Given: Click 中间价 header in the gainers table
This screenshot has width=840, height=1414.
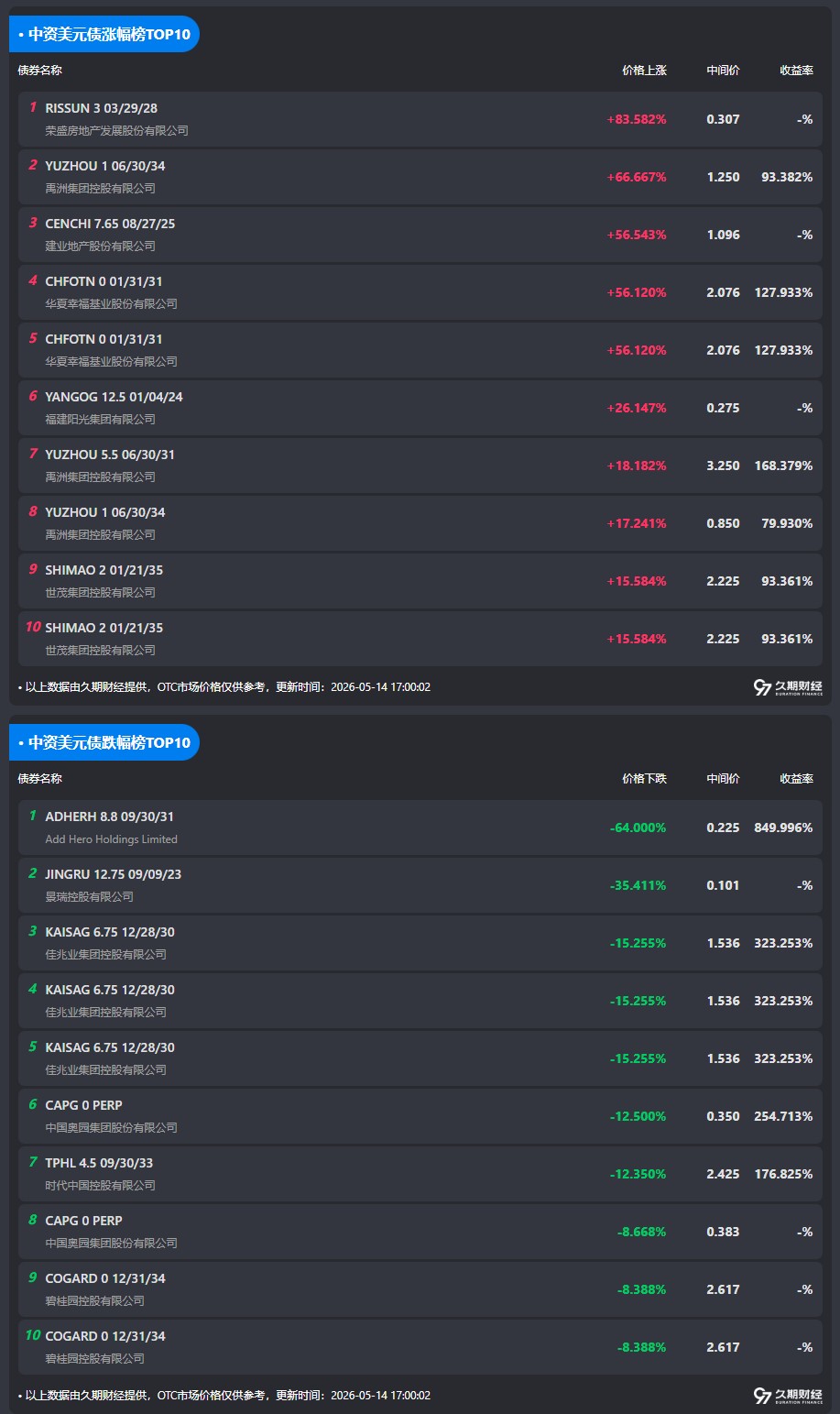Looking at the screenshot, I should pos(723,71).
